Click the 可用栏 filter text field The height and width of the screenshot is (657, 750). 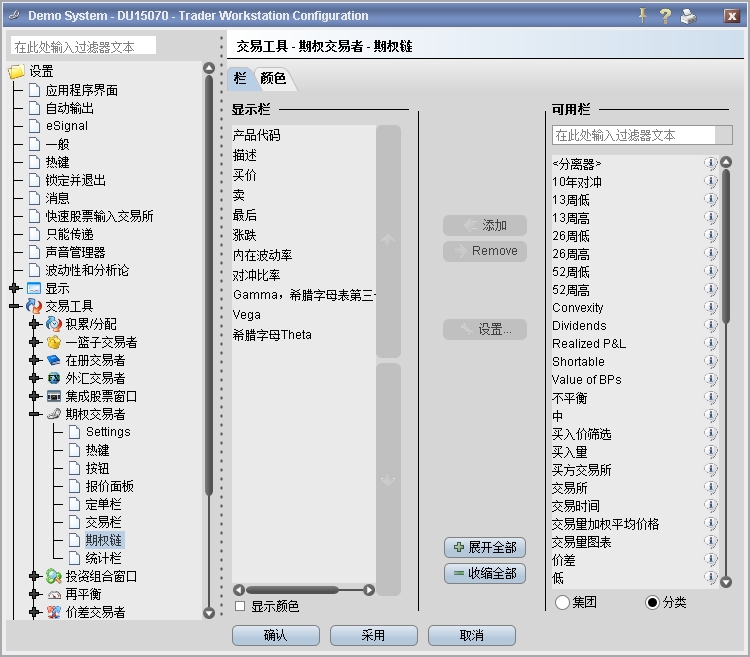click(x=634, y=135)
